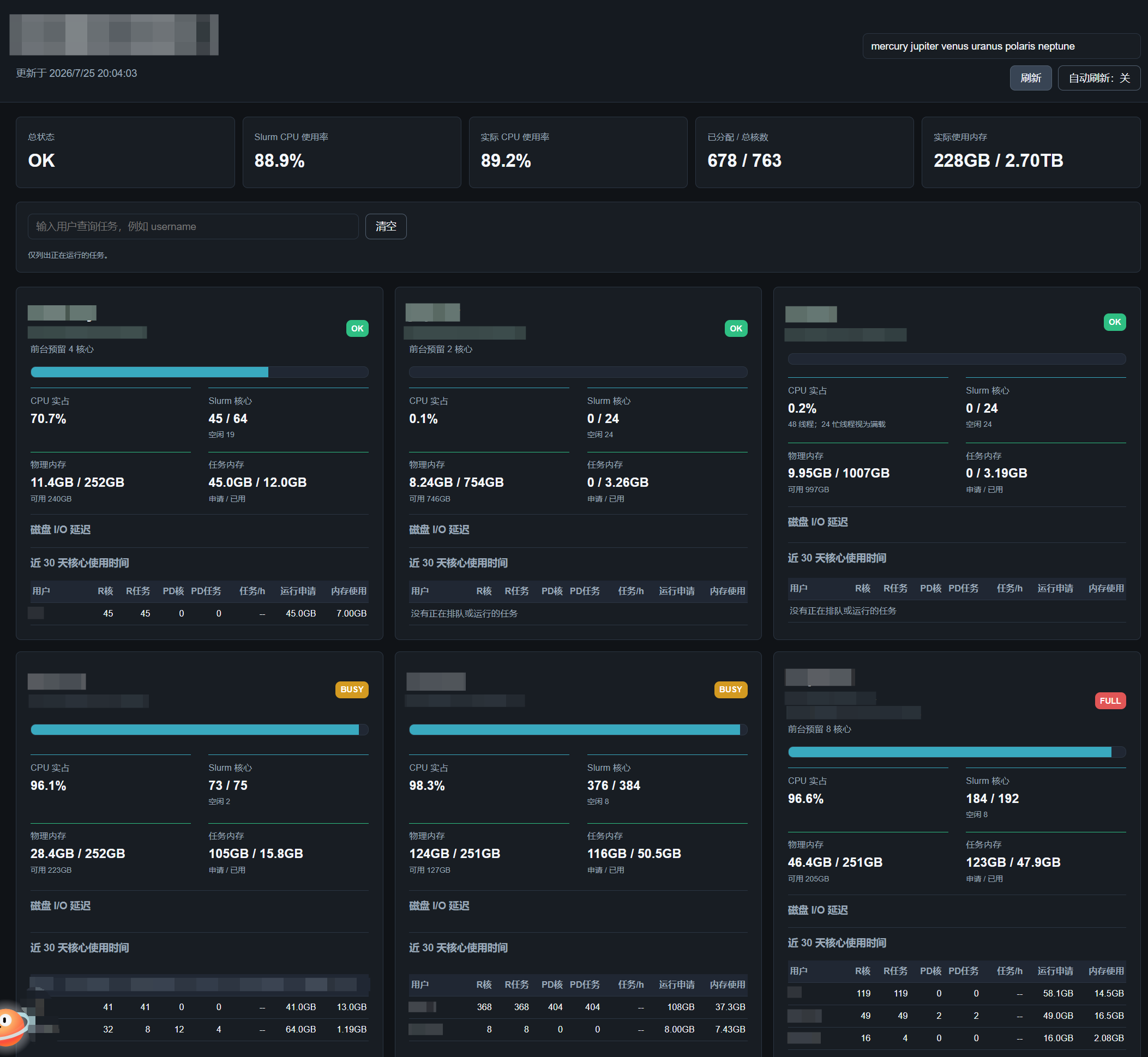Click the 11.4GB / 252GB physical memory value
Viewport: 1148px width, 1057px height.
coord(77,482)
